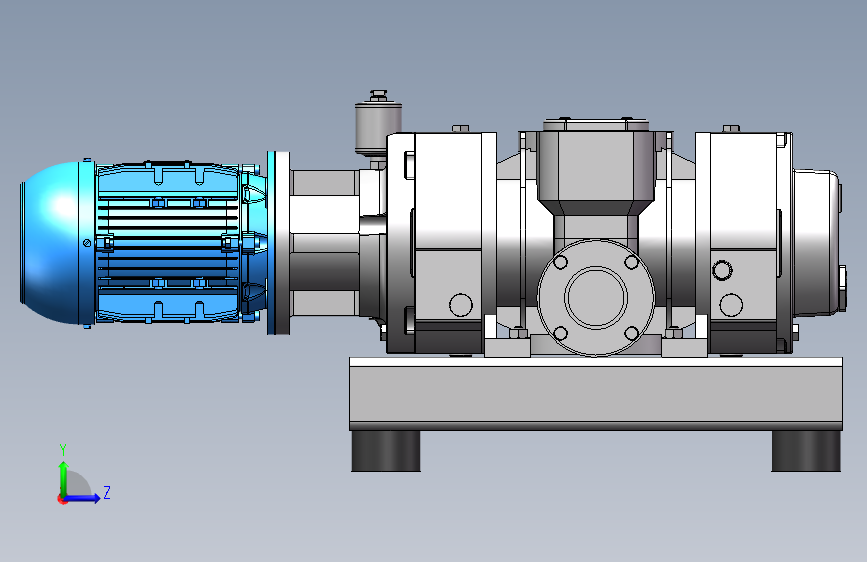The width and height of the screenshot is (867, 562).
Task: Pick the left dark support foot
Action: click(386, 451)
